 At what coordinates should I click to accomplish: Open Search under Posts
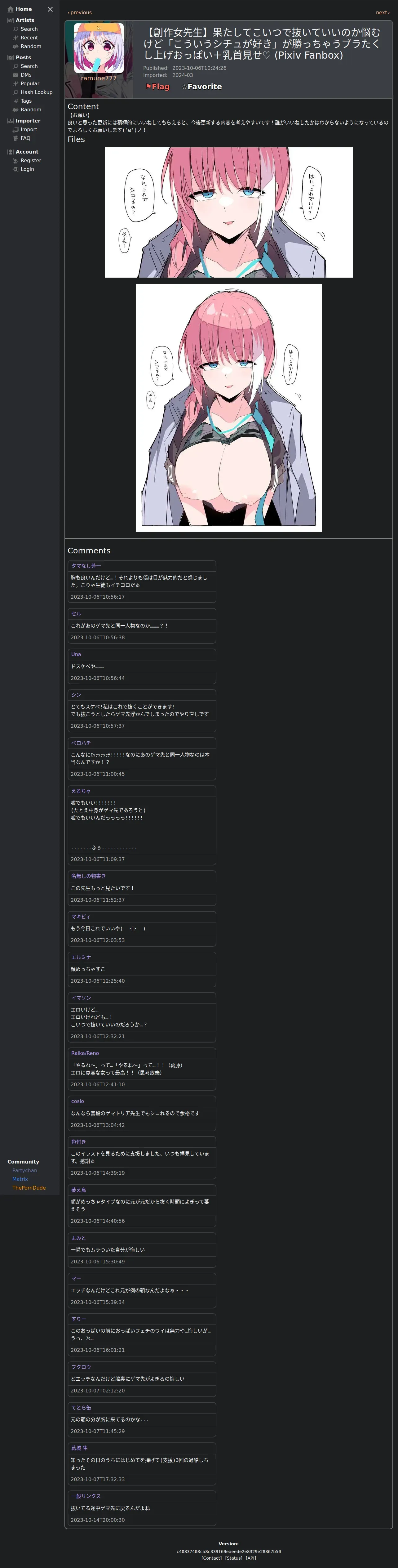click(x=29, y=66)
